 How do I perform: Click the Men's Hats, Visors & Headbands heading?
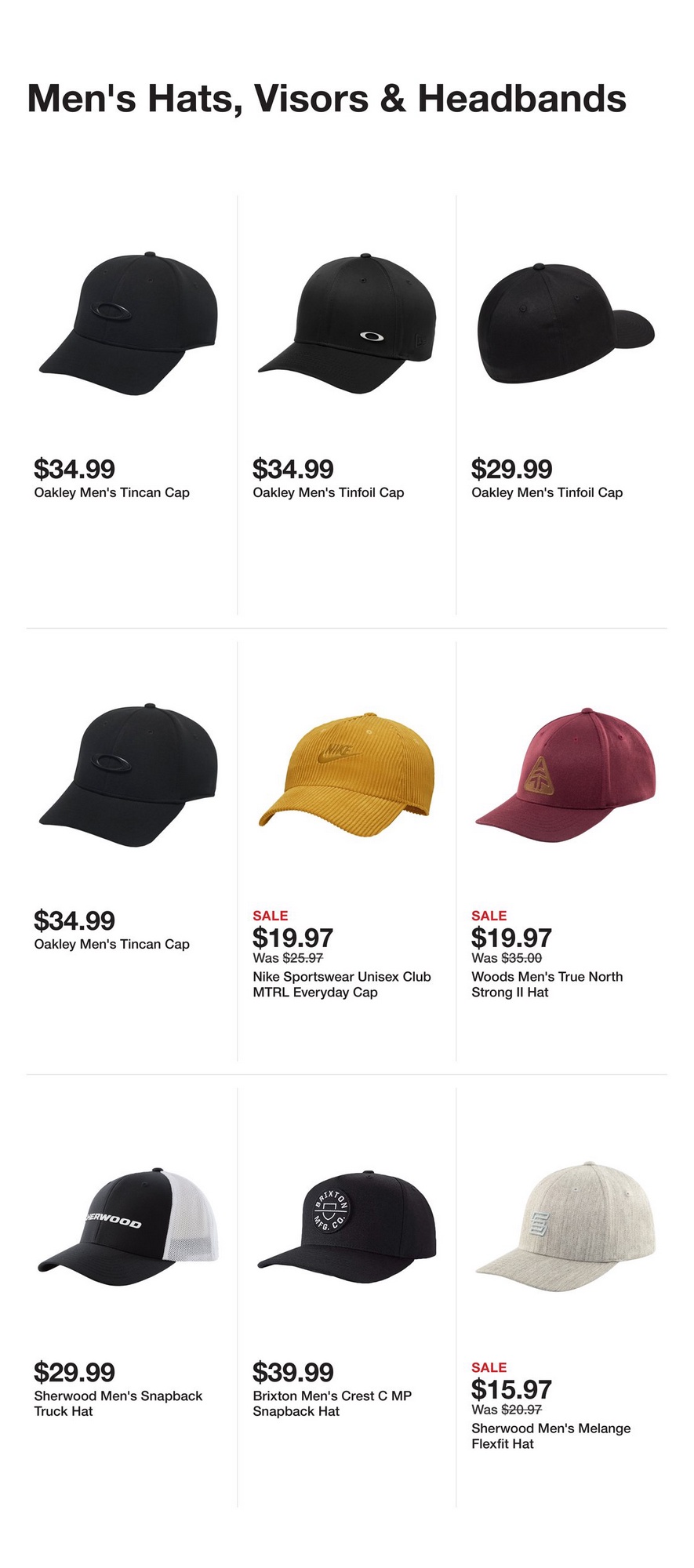327,99
